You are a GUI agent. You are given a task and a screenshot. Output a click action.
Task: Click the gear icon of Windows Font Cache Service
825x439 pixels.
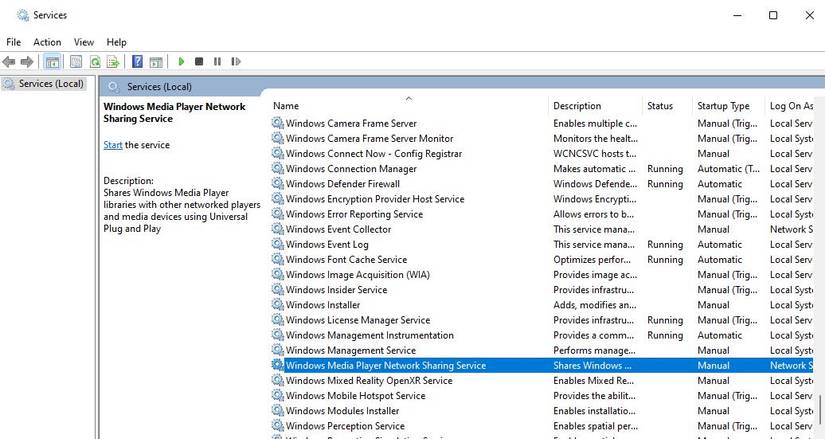pos(277,259)
